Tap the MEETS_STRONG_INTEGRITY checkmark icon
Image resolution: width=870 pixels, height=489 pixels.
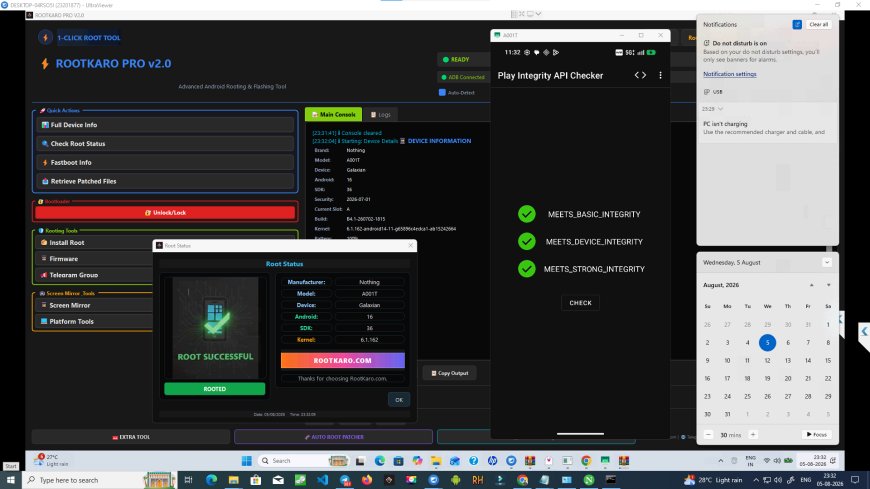527,269
